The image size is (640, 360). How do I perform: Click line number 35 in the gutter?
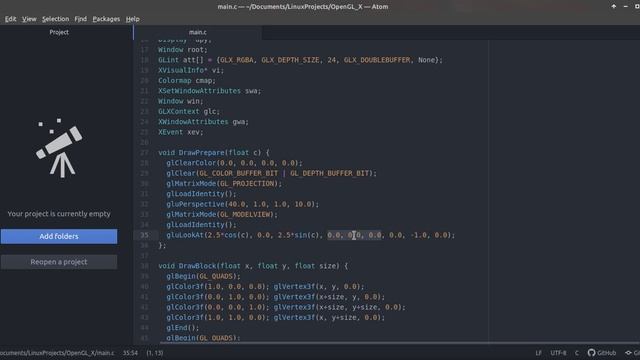point(144,235)
